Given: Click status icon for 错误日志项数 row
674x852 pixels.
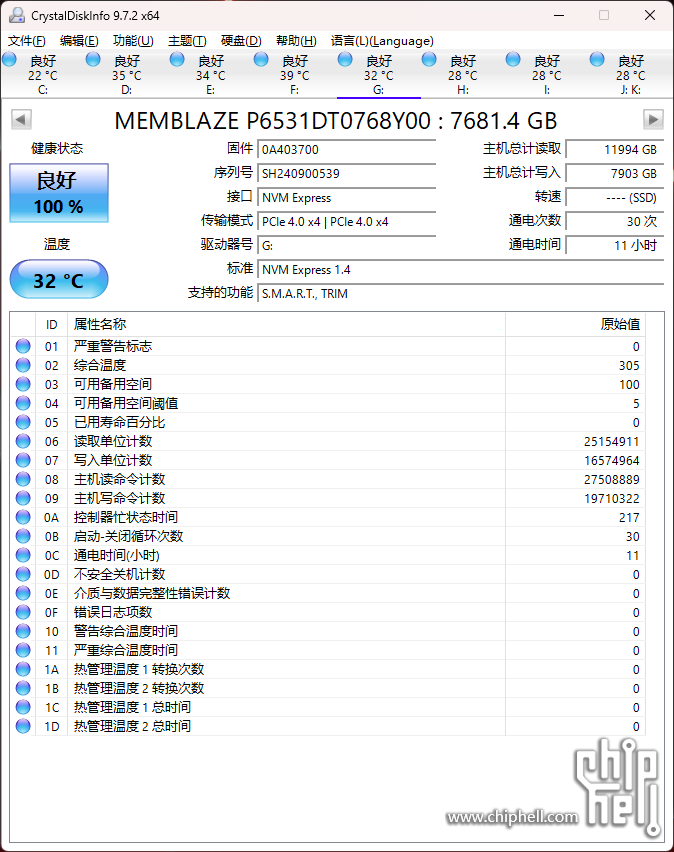Looking at the screenshot, I should click(x=23, y=612).
